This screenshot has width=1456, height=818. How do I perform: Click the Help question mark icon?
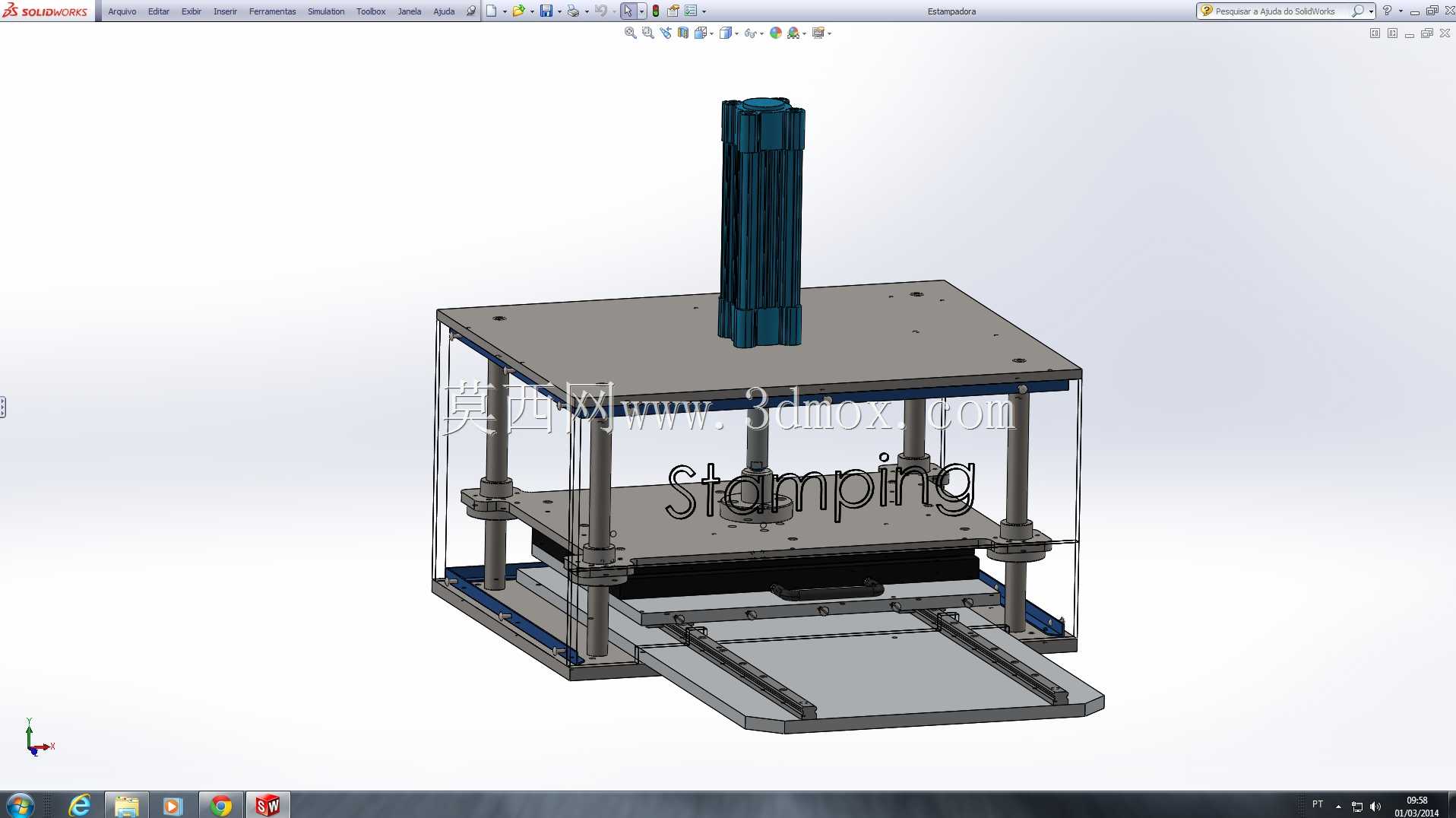[1387, 11]
